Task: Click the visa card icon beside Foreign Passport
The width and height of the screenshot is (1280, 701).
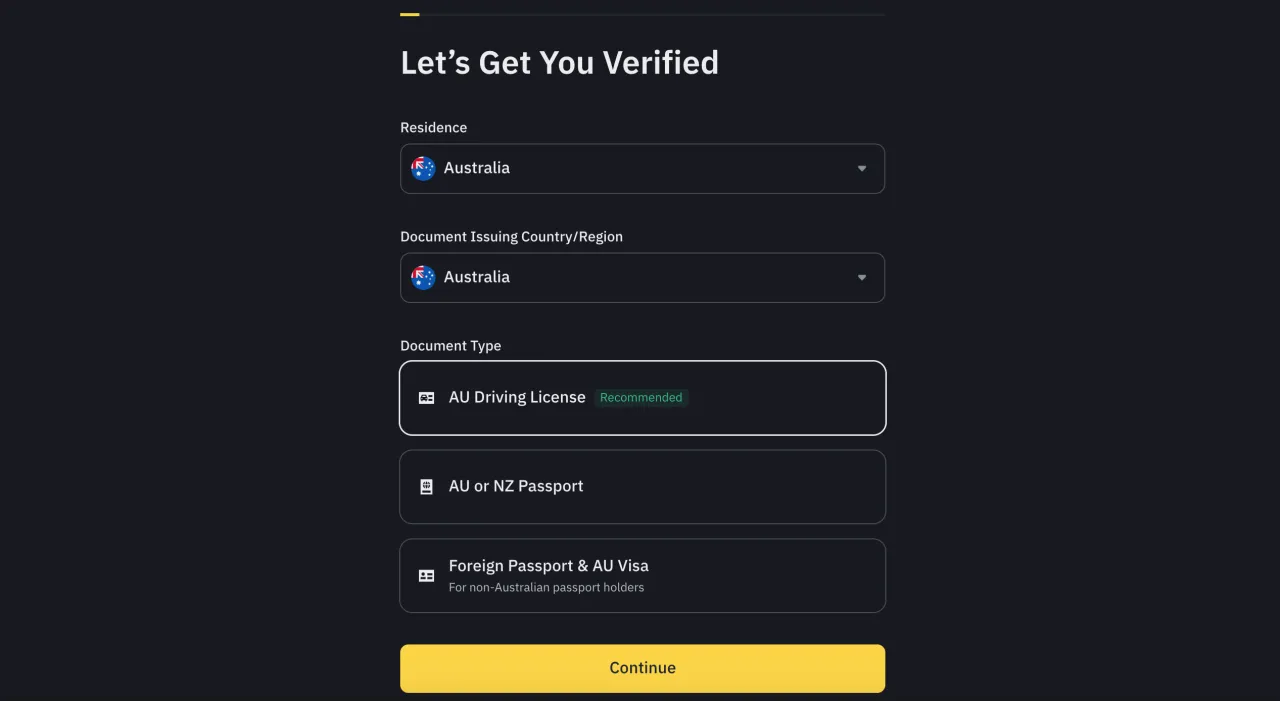Action: pyautogui.click(x=426, y=576)
